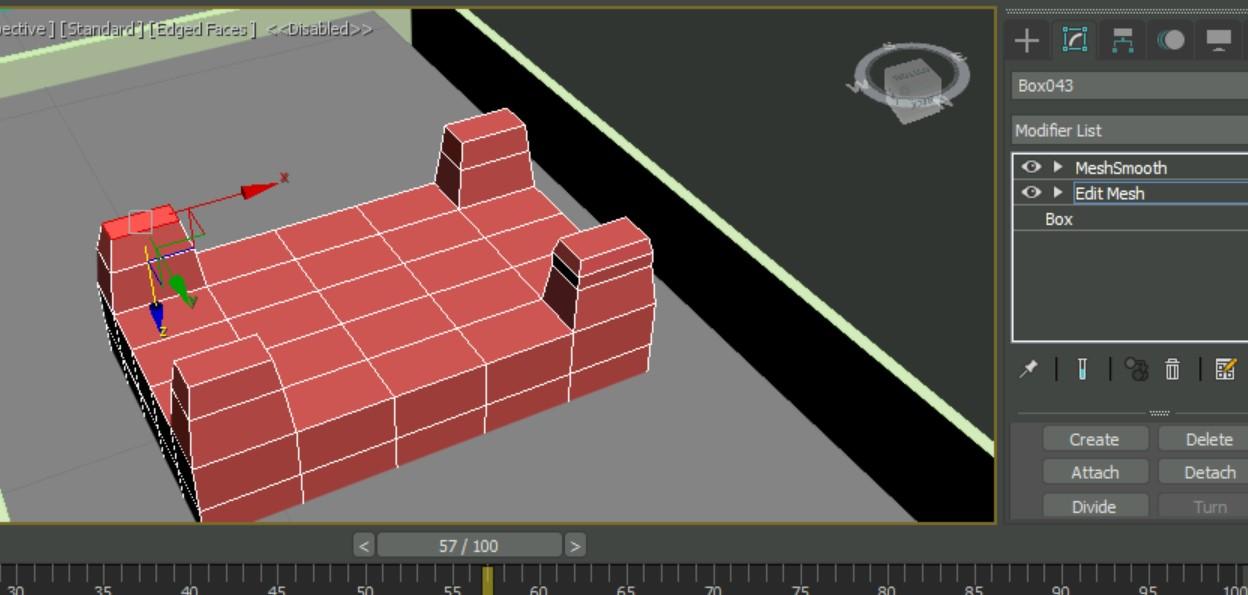Click the red X axis arrow of gizmo
Viewport: 1248px width, 595px height.
tap(261, 189)
